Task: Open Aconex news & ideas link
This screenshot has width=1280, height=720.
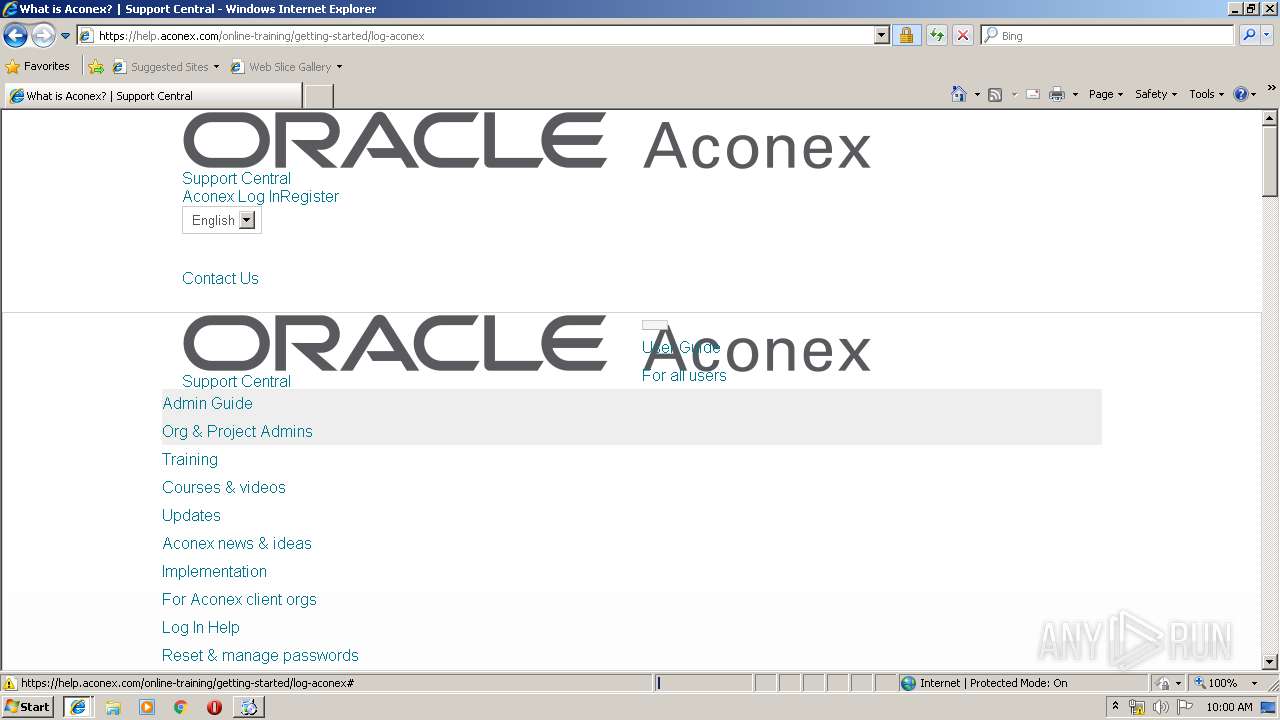Action: pos(237,543)
